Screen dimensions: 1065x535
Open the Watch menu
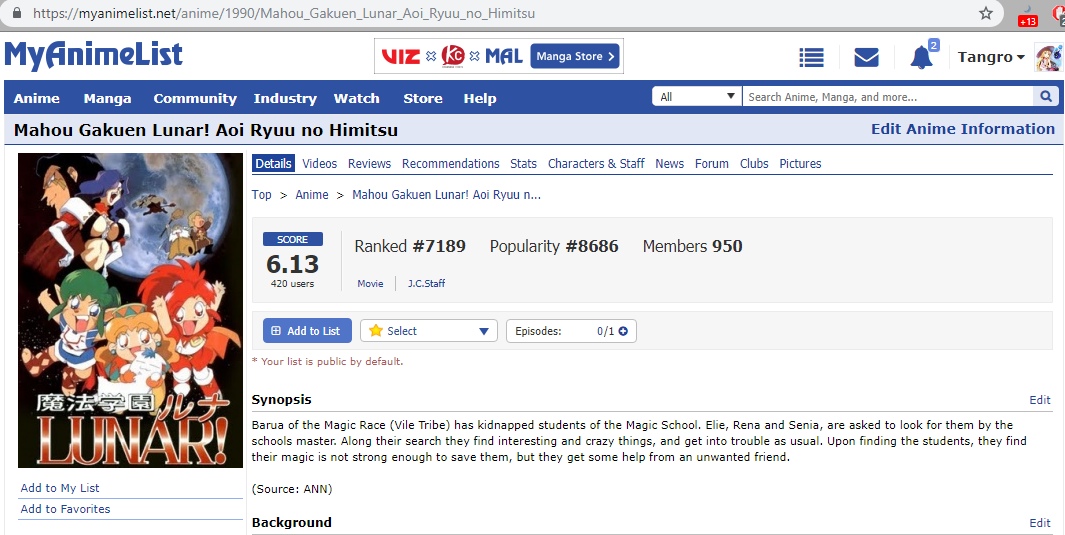357,98
